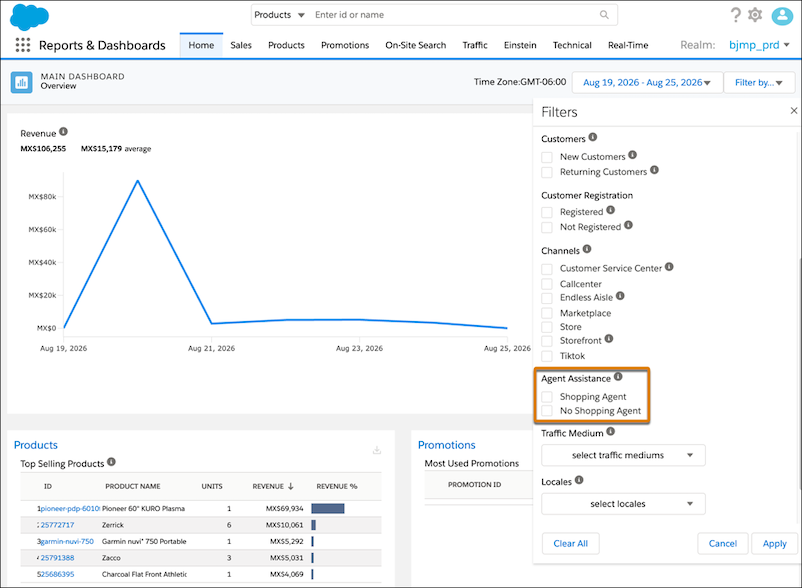Select the Shopping Agent checkbox
802x588 pixels.
click(x=547, y=397)
